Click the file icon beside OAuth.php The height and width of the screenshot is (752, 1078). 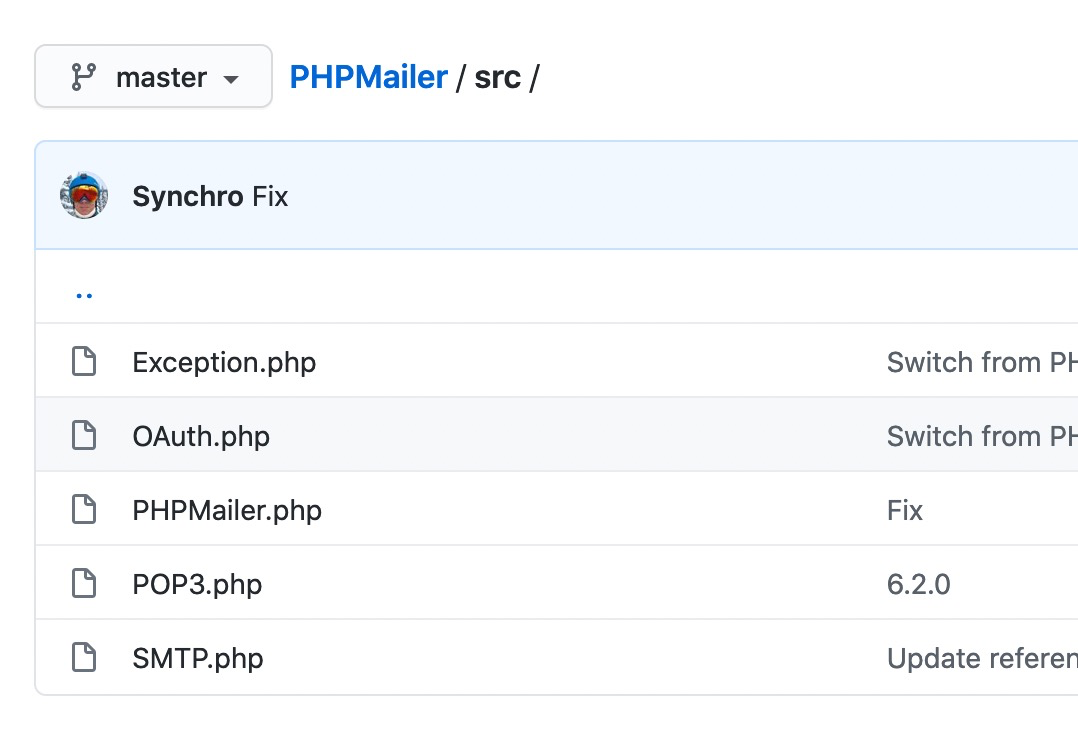coord(84,436)
